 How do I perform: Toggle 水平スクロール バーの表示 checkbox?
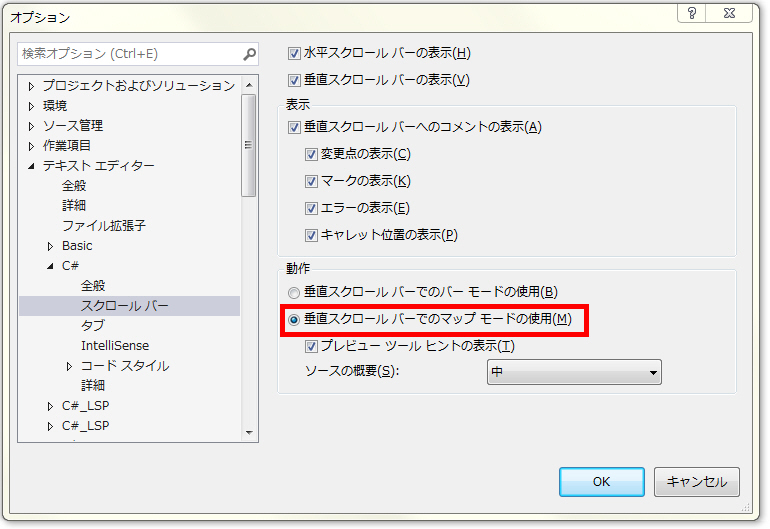tap(294, 53)
